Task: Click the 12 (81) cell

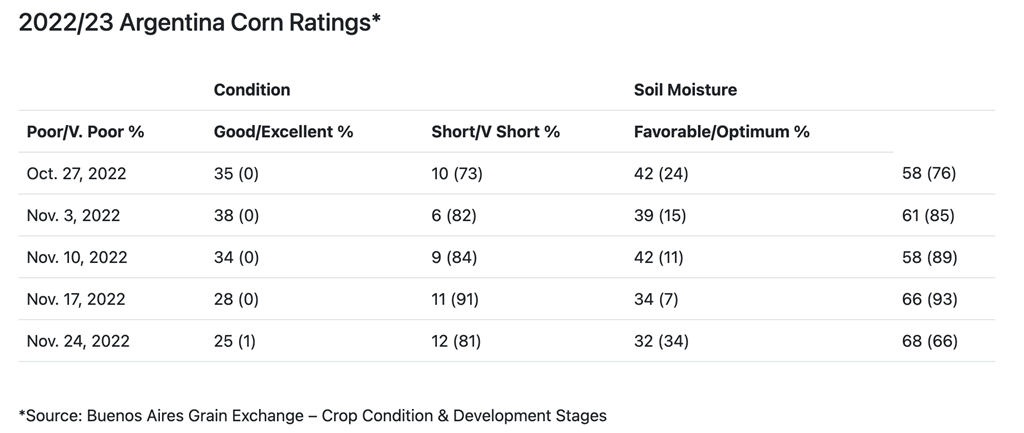Action: pos(456,342)
